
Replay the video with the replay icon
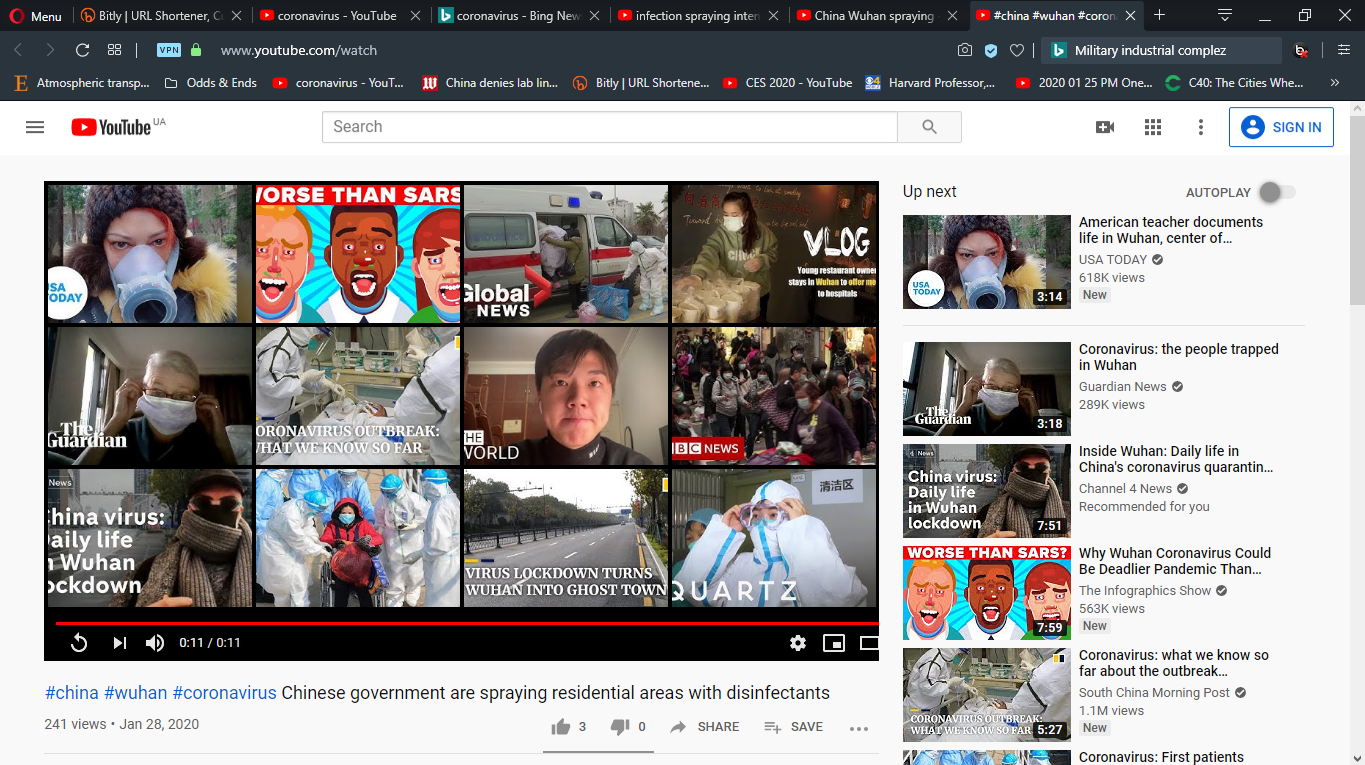point(79,643)
